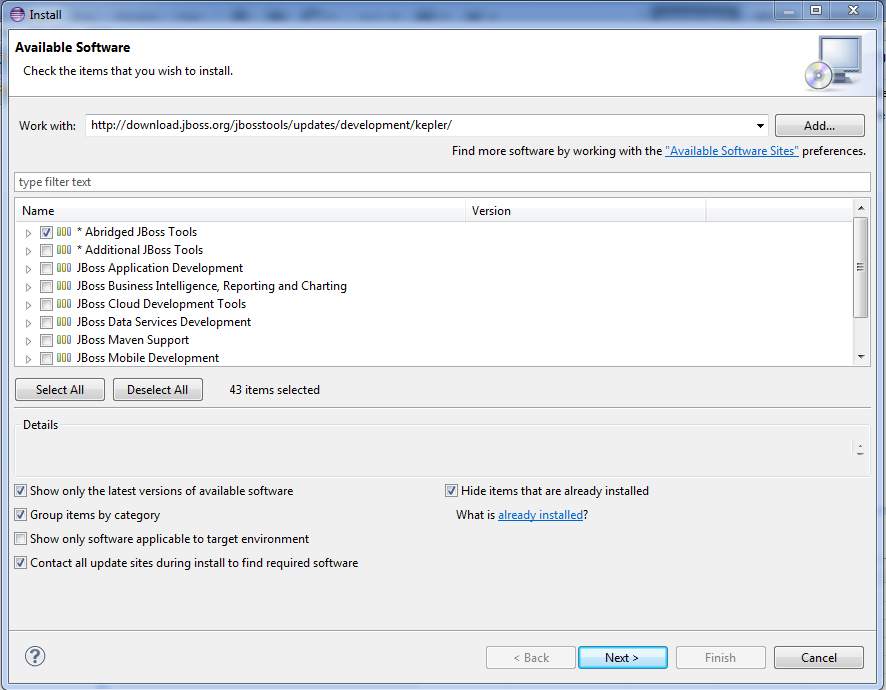The image size is (886, 690).
Task: Click the Deselect All button
Action: point(158,389)
